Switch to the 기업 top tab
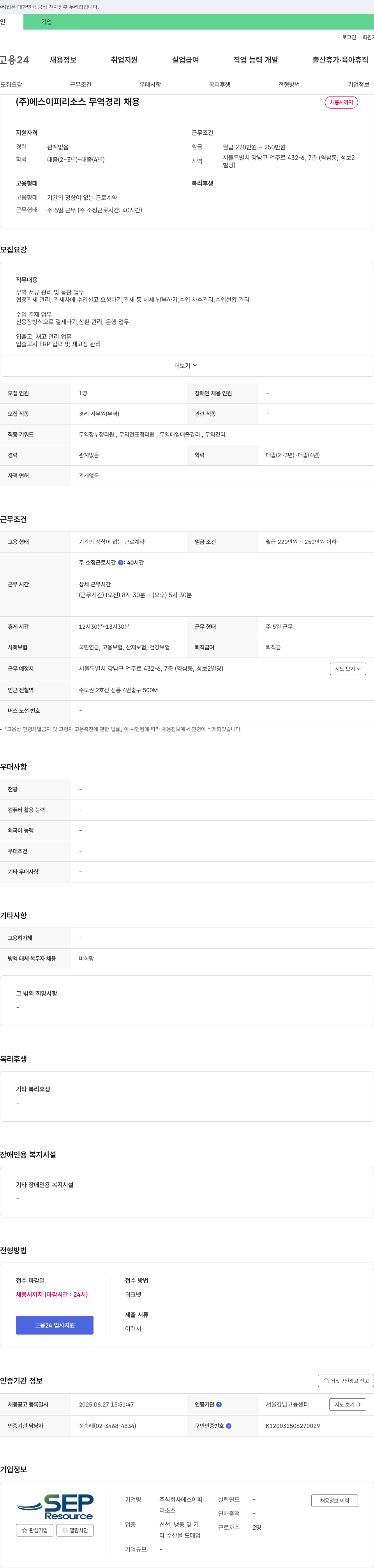Image resolution: width=374 pixels, height=1568 pixels. click(x=46, y=22)
